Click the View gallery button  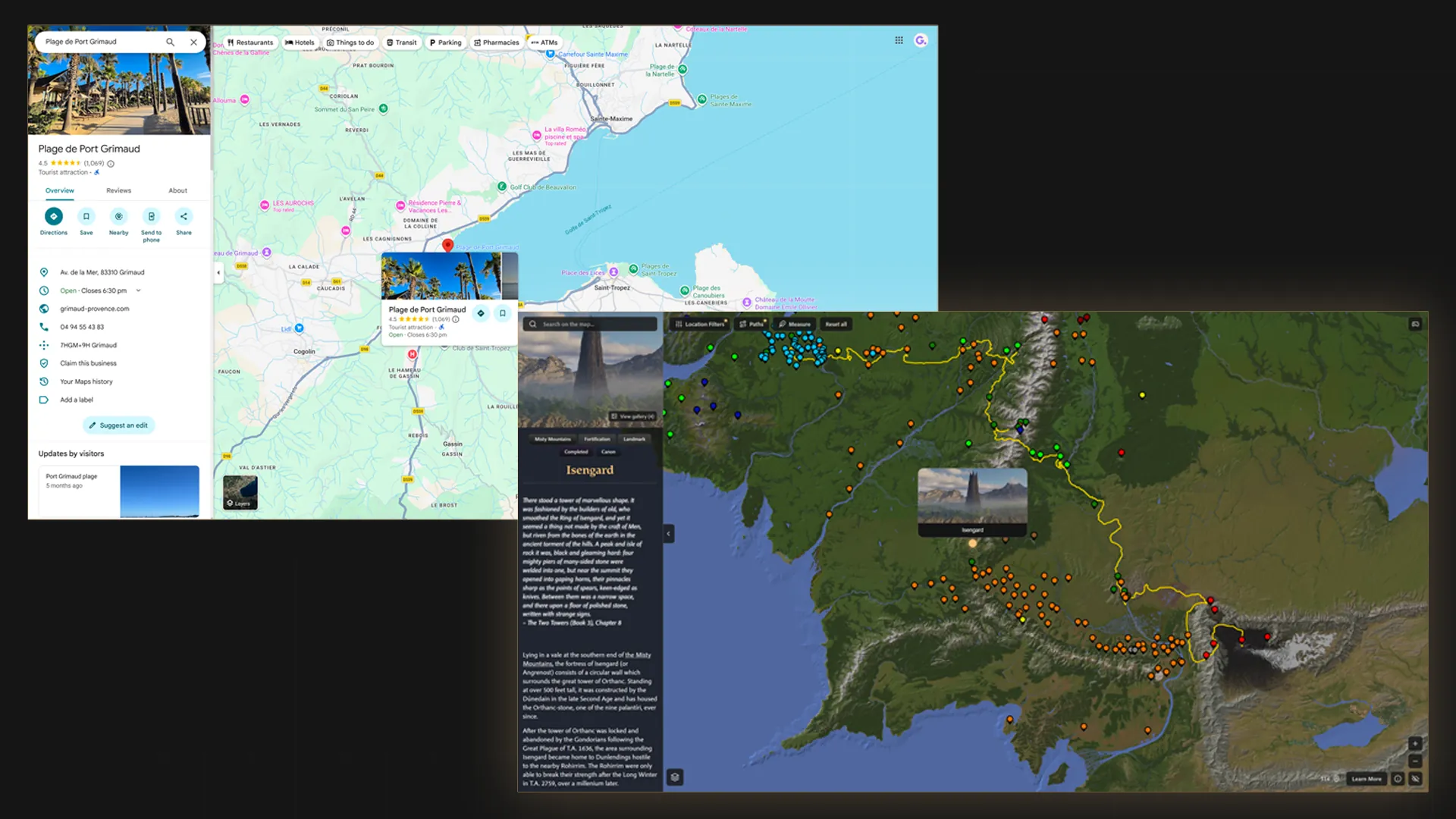(x=632, y=416)
